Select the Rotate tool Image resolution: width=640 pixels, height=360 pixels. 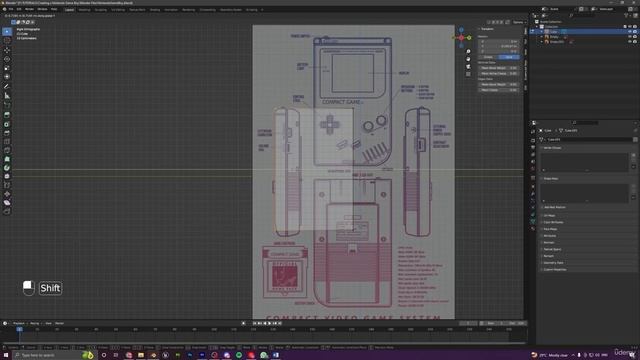coord(7,59)
